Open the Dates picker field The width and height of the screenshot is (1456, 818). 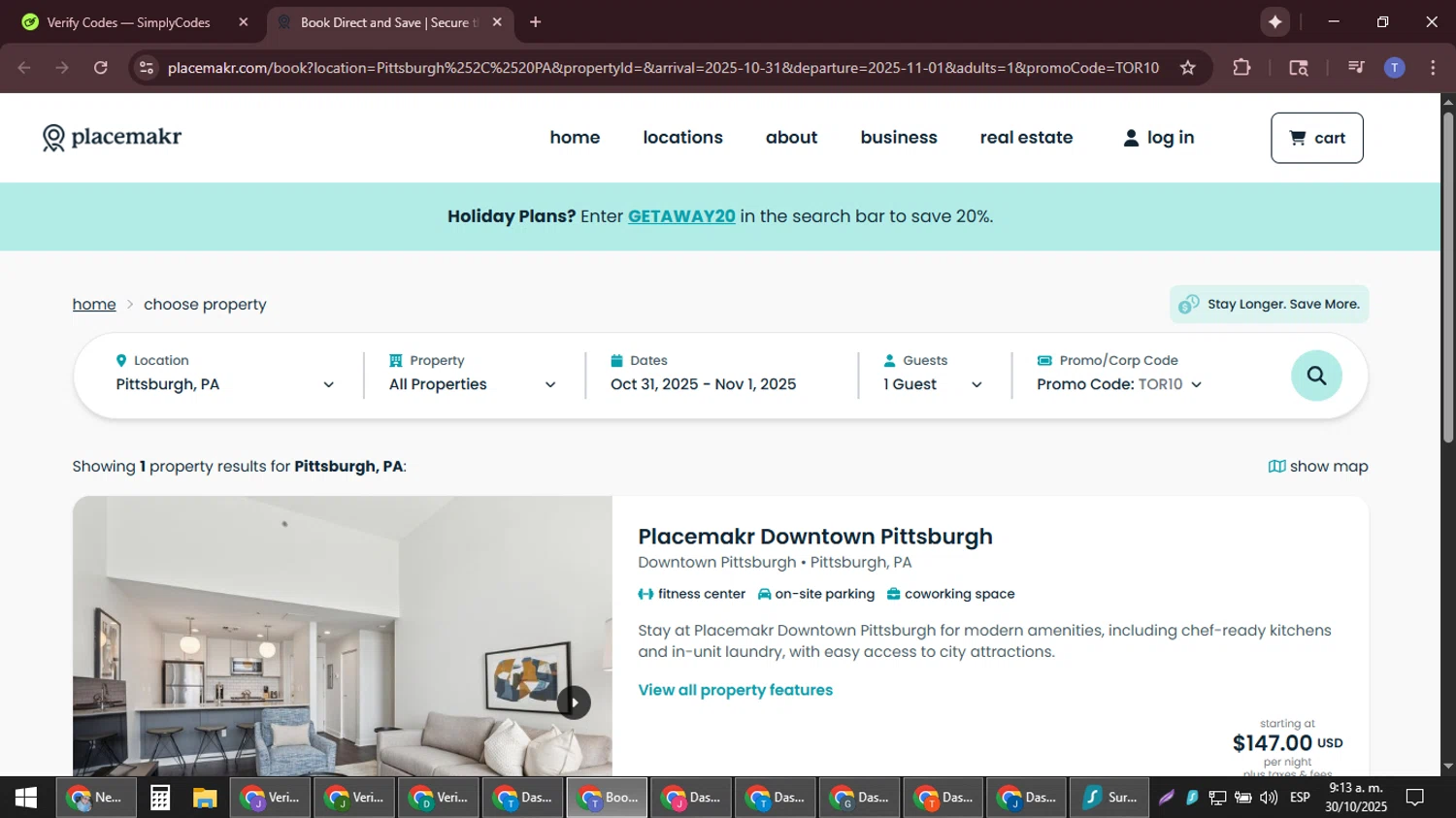[x=704, y=375]
